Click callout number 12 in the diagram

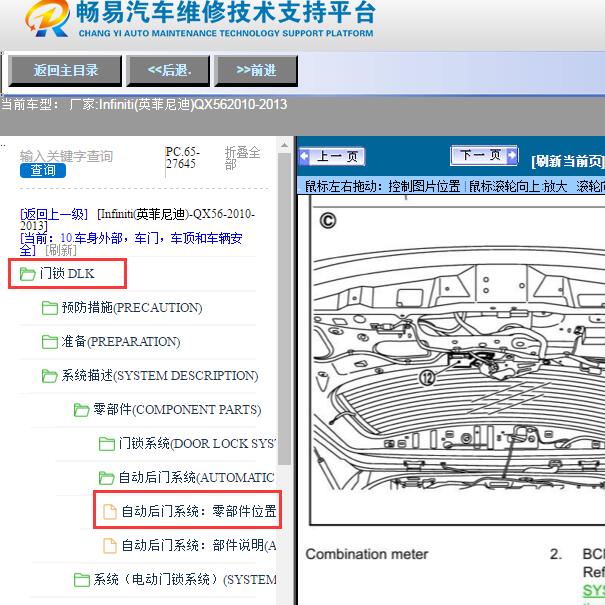(x=427, y=378)
